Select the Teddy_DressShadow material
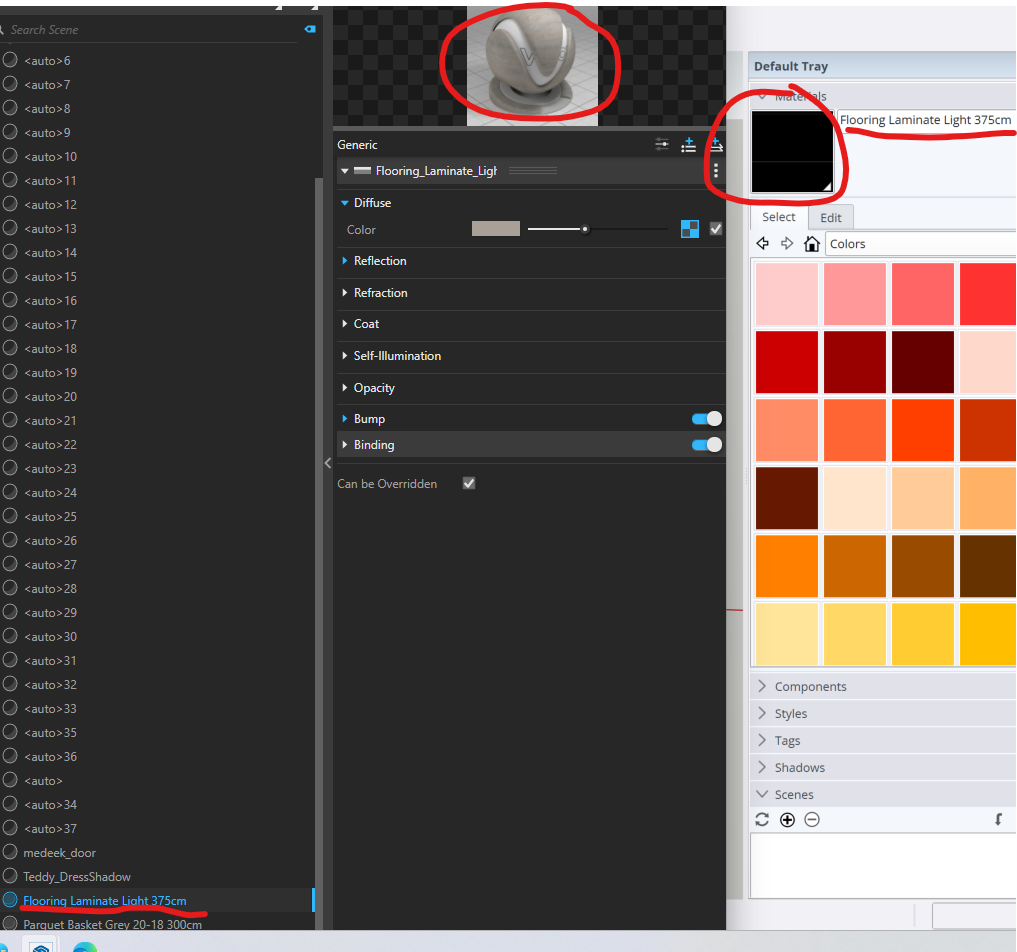 77,877
